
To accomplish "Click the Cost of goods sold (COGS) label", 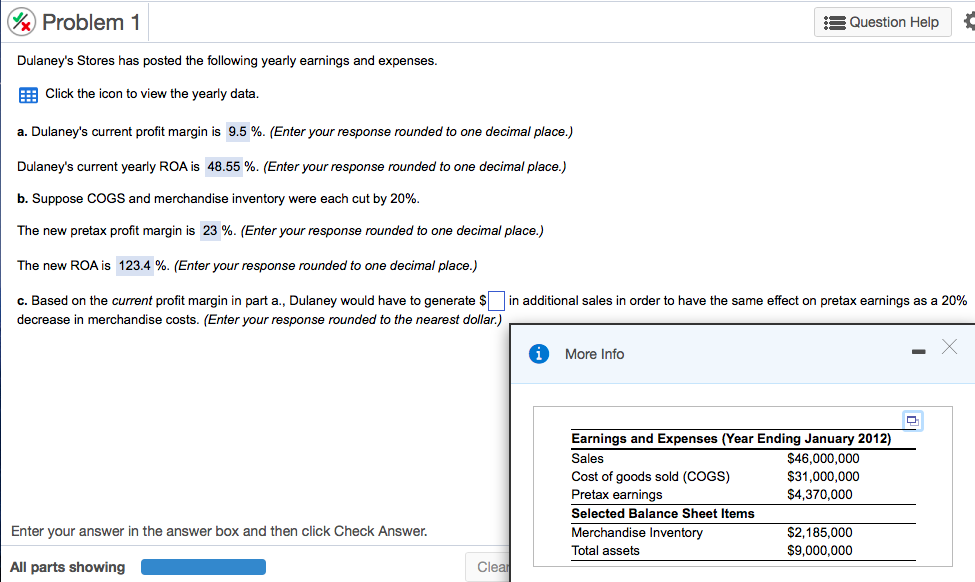I will (650, 477).
